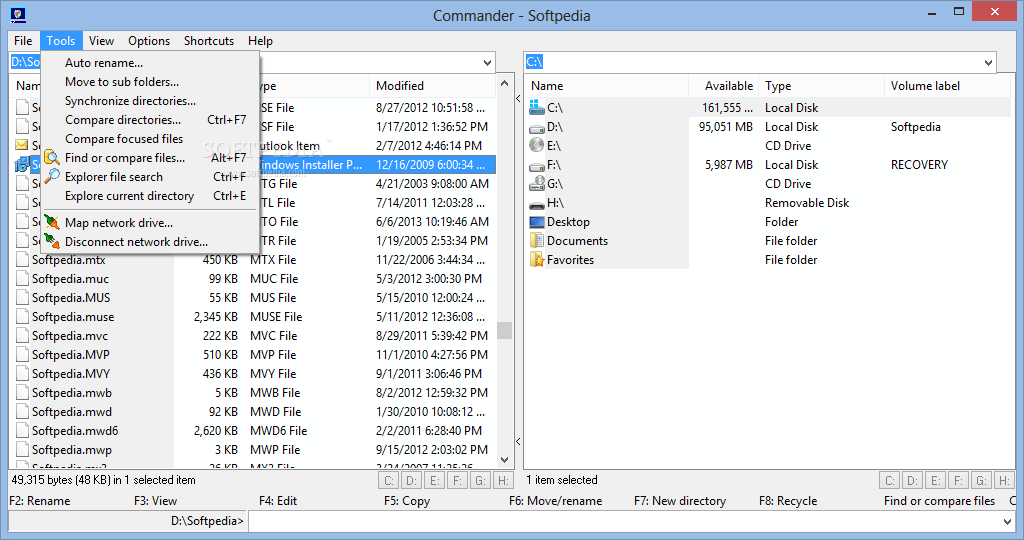
Task: Click F6: Move/rename button
Action: (556, 501)
